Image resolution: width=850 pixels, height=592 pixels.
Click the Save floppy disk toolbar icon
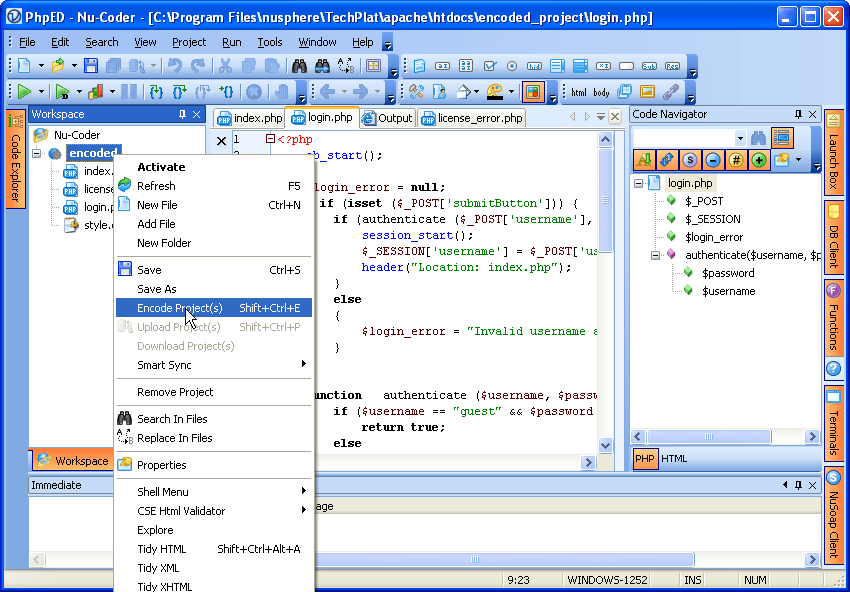[x=91, y=66]
